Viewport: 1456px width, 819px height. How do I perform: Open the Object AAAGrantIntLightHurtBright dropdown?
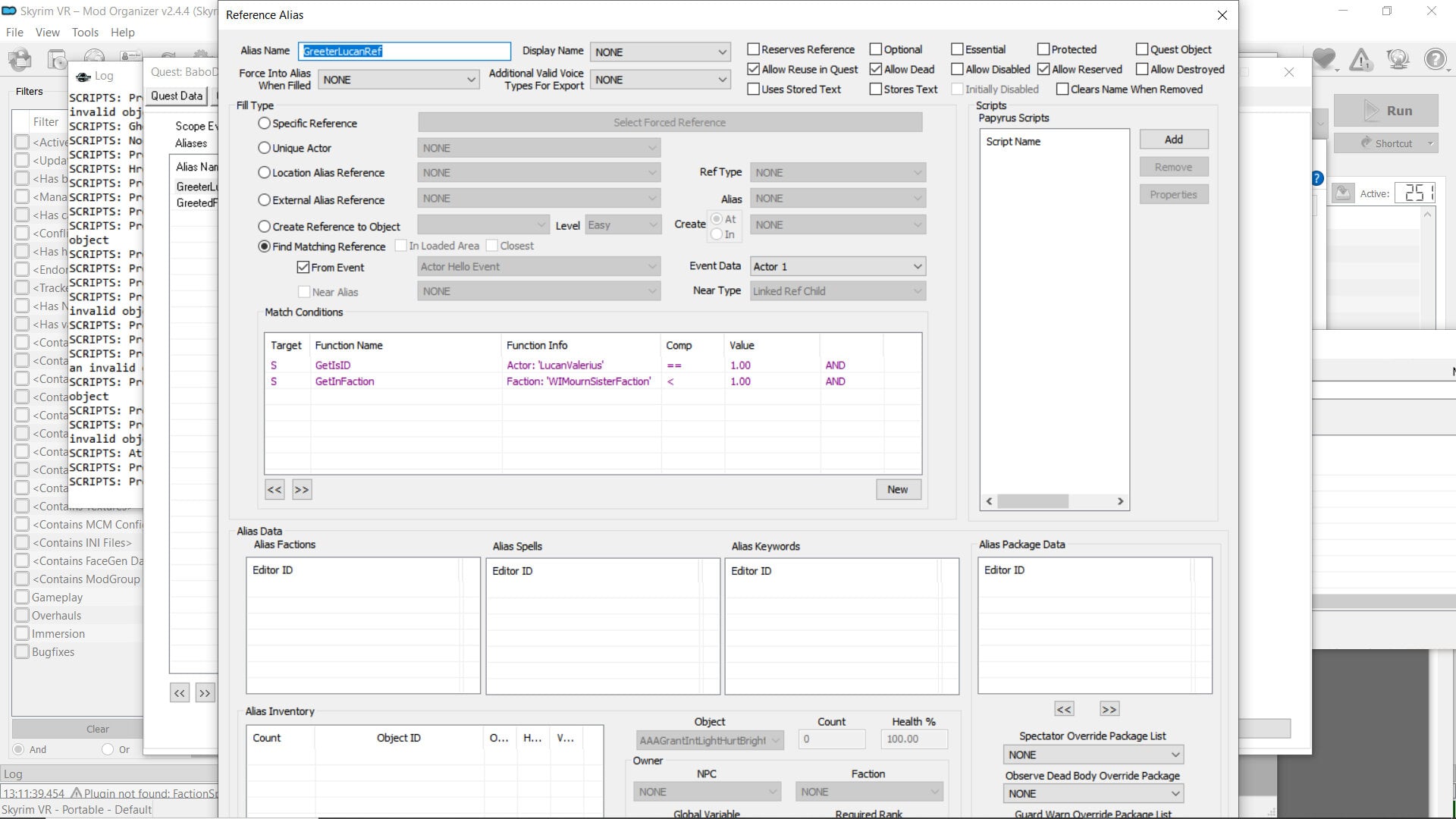pyautogui.click(x=710, y=741)
